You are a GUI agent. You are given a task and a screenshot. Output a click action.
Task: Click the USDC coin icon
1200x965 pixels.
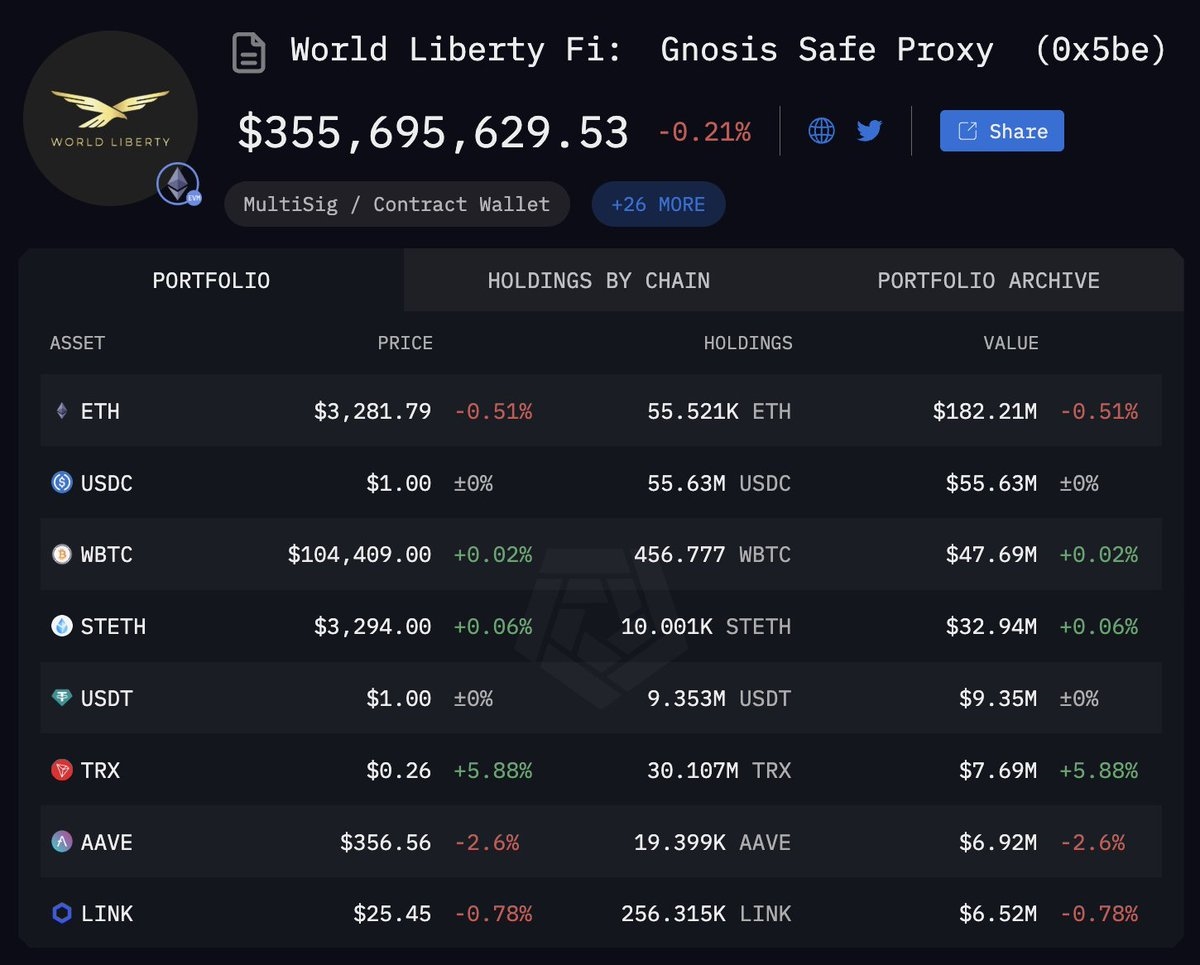click(x=62, y=483)
